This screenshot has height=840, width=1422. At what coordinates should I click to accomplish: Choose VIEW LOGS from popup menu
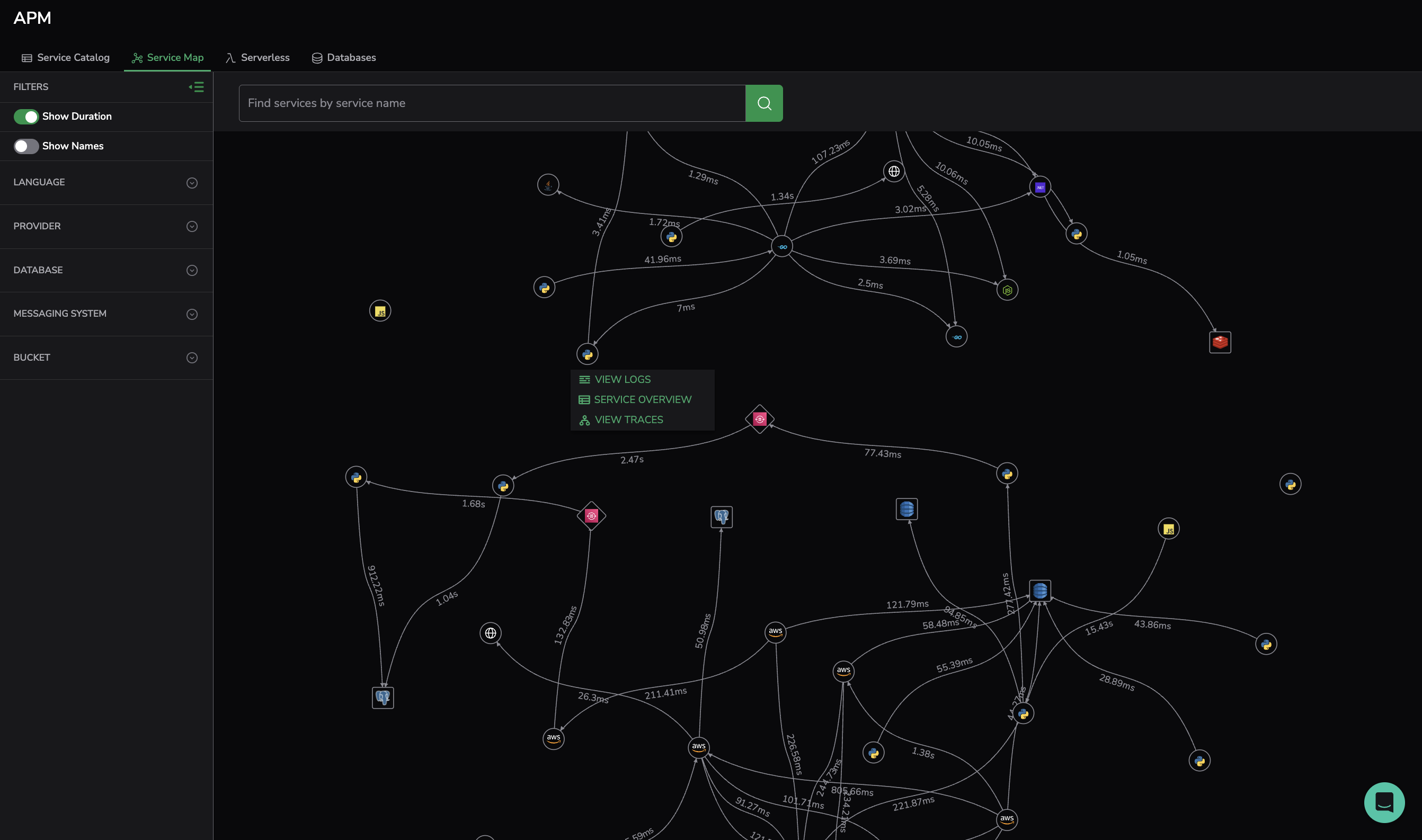pyautogui.click(x=622, y=379)
